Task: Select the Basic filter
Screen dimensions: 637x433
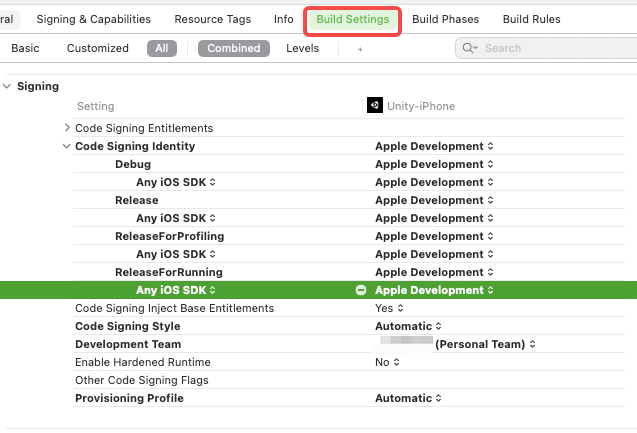Action: pos(25,48)
